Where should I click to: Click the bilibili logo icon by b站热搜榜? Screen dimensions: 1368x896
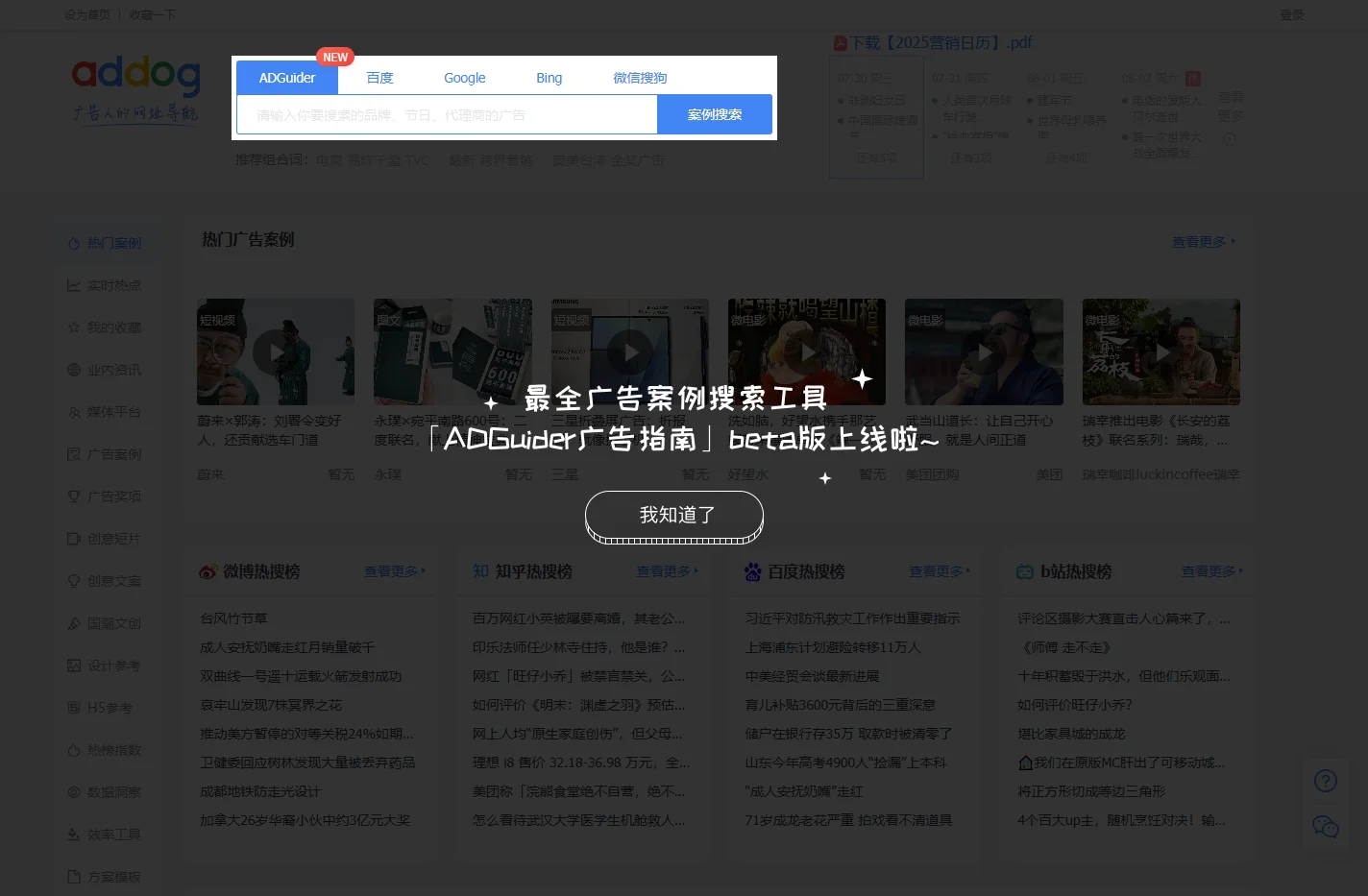(1025, 571)
